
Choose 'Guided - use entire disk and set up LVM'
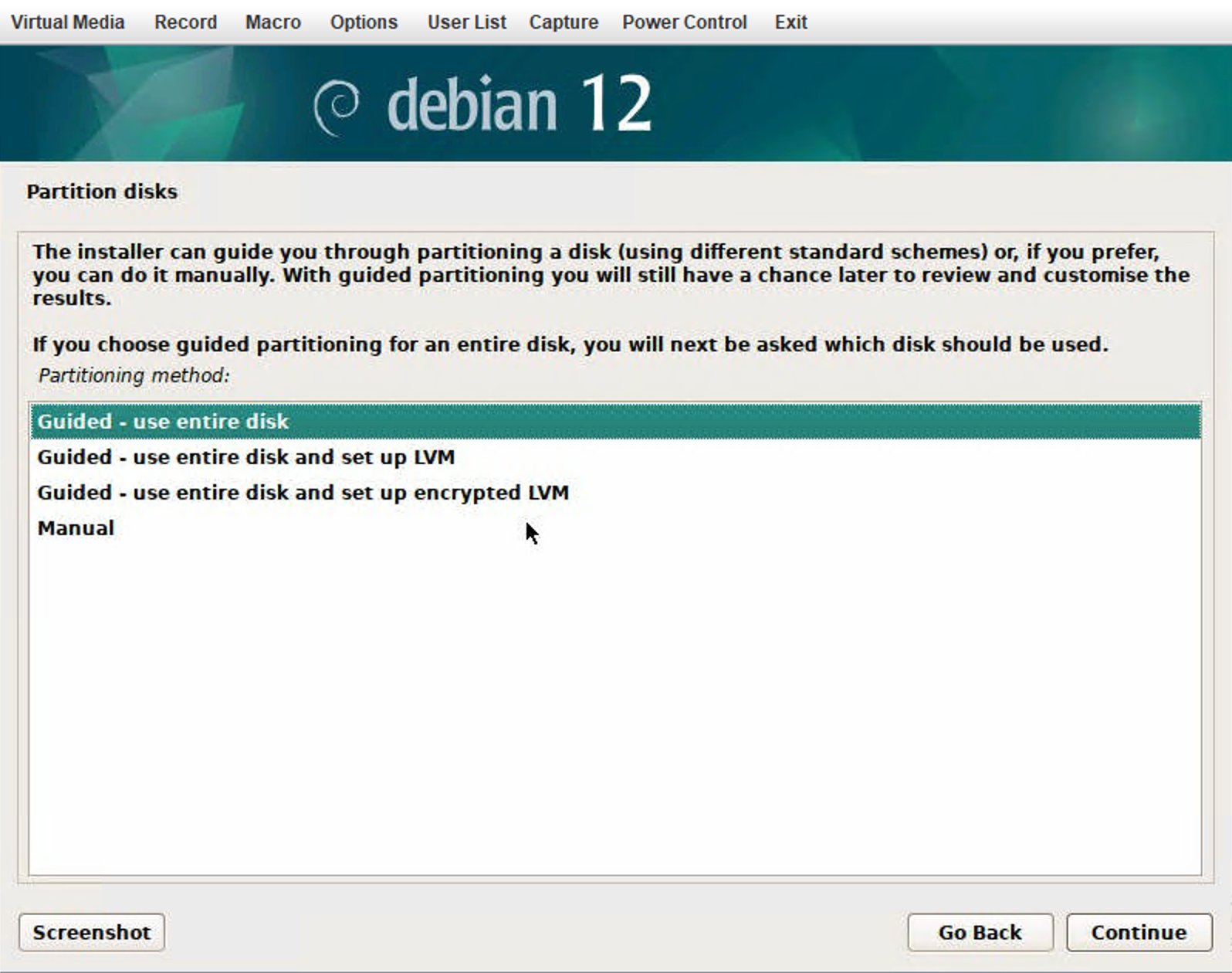(245, 457)
